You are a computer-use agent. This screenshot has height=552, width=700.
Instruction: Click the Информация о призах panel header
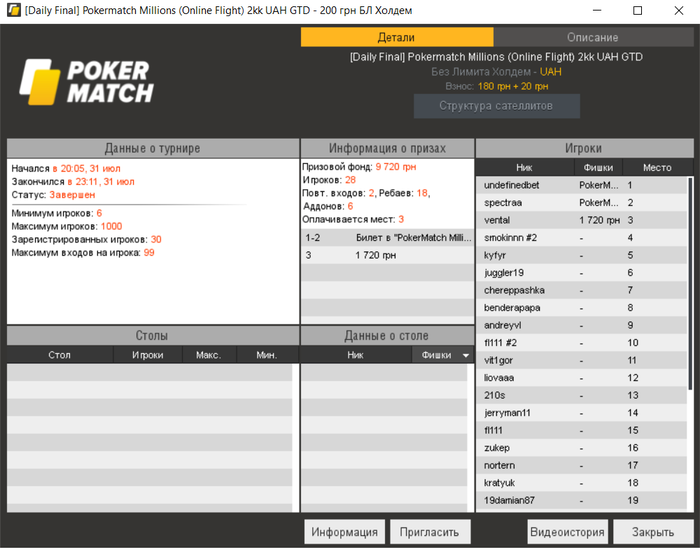[x=388, y=148]
